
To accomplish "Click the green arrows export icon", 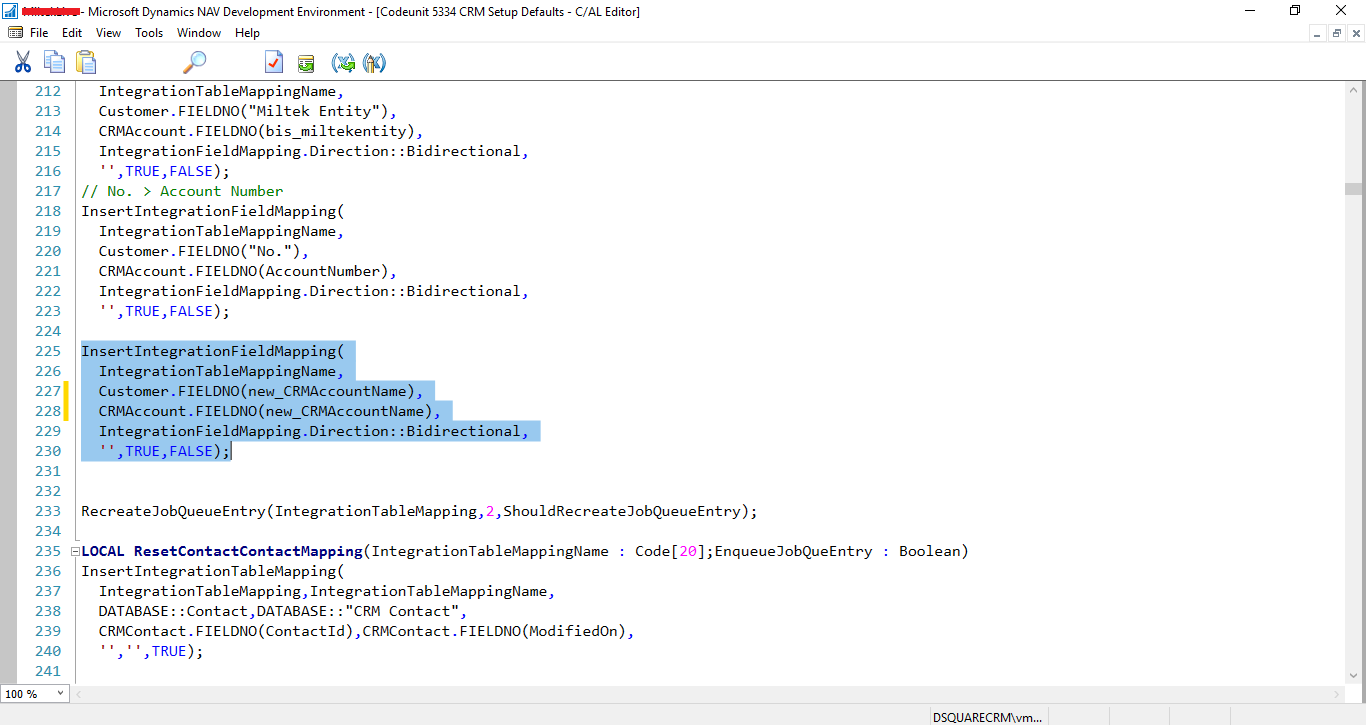I will pyautogui.click(x=344, y=61).
